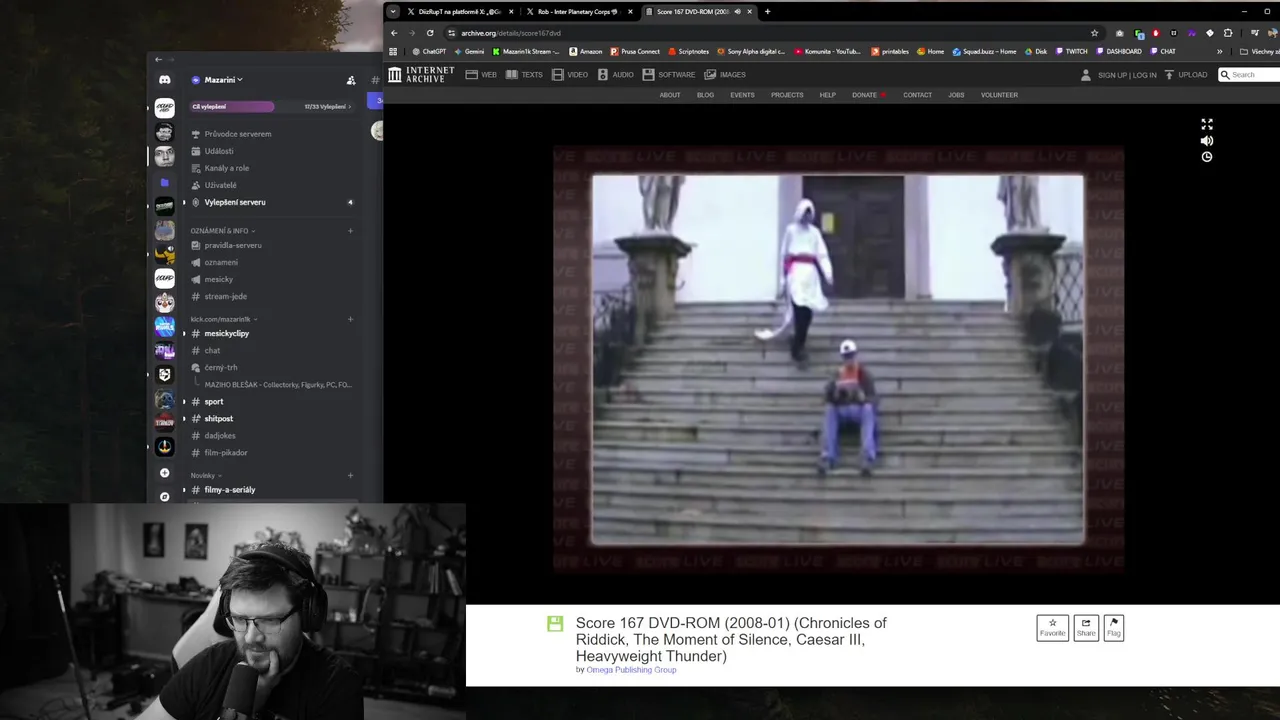
Task: Open the WEB media section
Action: tap(482, 74)
